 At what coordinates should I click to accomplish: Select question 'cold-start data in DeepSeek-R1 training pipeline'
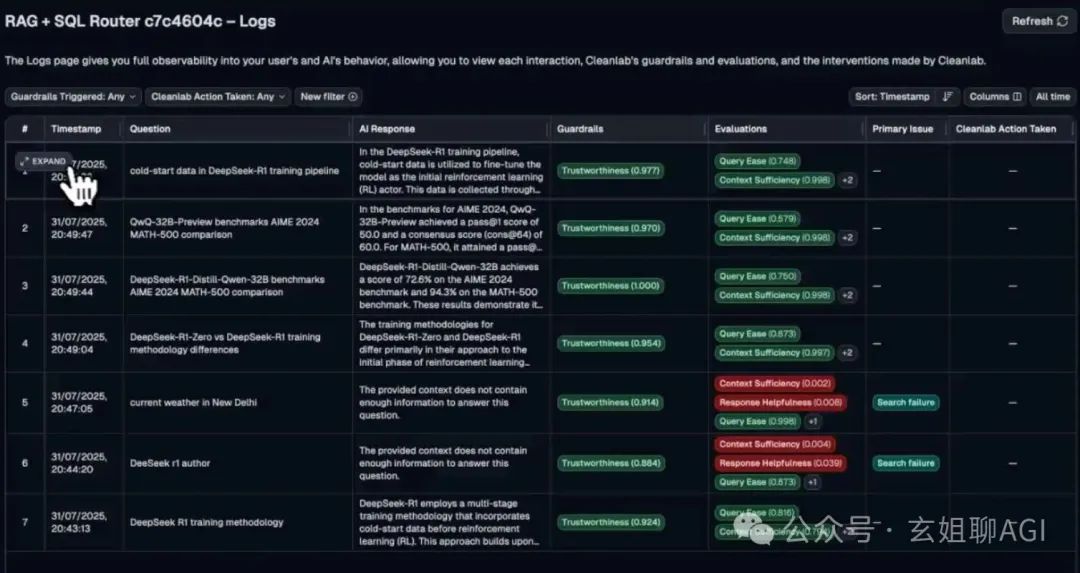point(234,171)
